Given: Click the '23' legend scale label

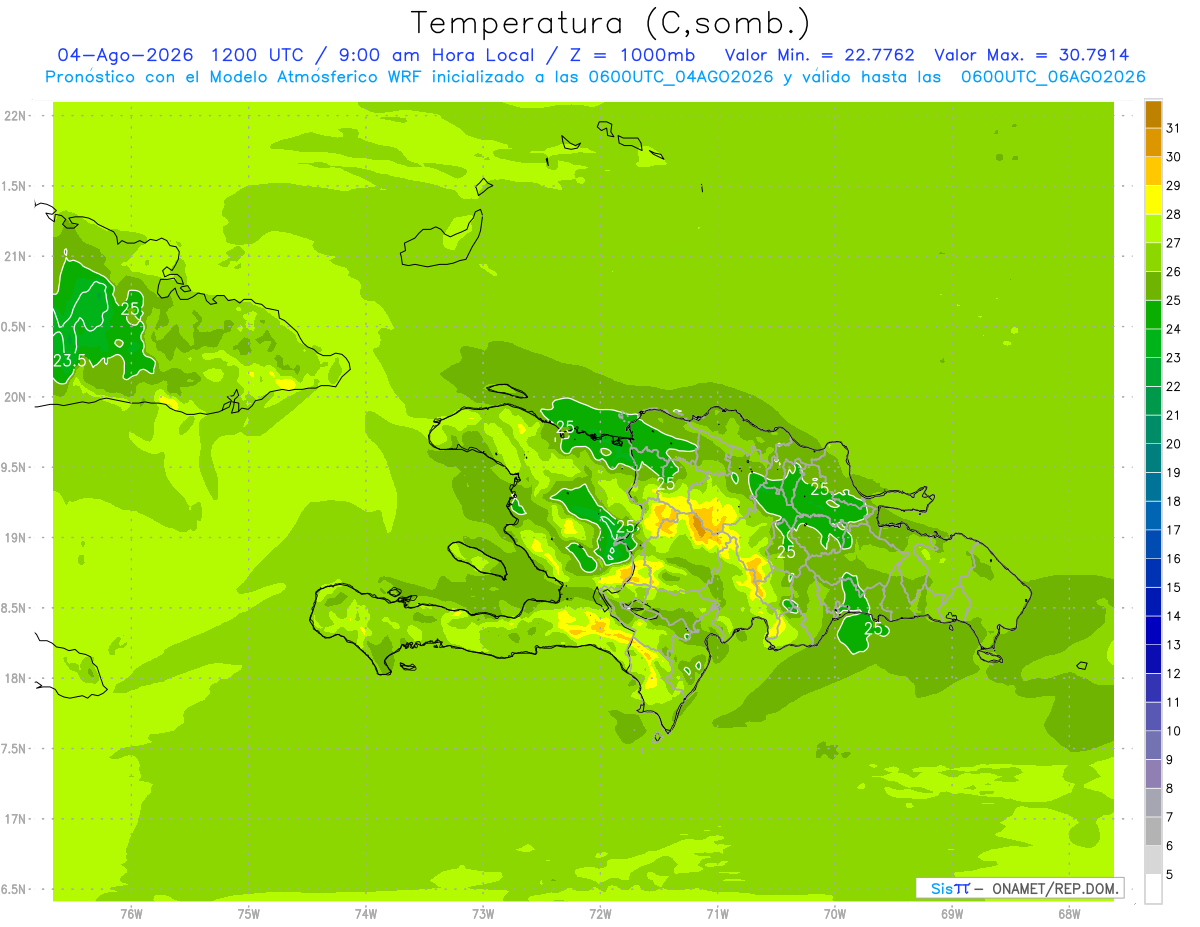Looking at the screenshot, I should coord(1173,358).
